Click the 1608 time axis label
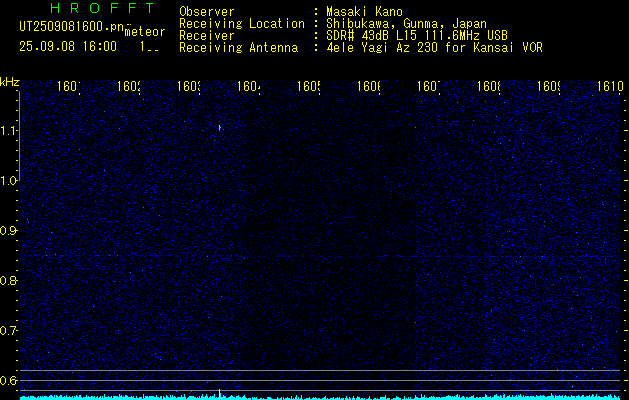629x400 pixels. 489,86
